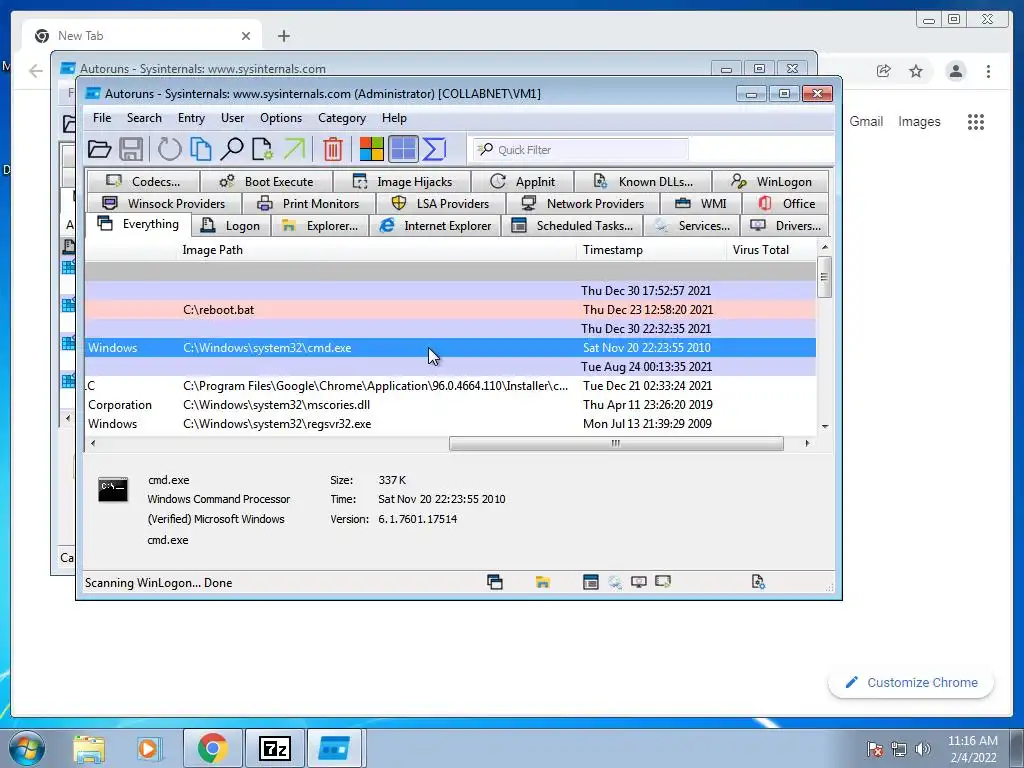Click the Virus Total column header

[x=771, y=250]
